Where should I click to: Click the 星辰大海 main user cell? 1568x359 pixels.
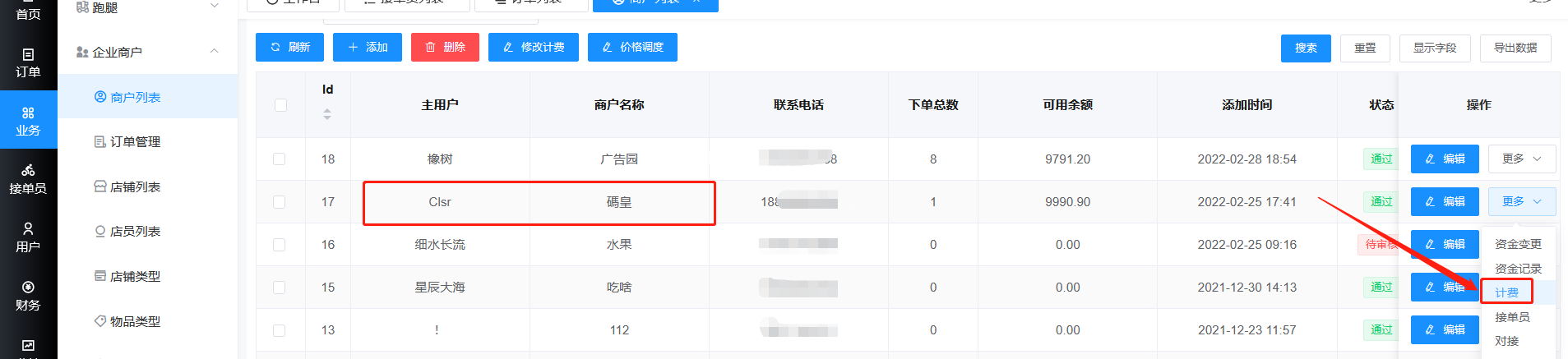(x=440, y=288)
